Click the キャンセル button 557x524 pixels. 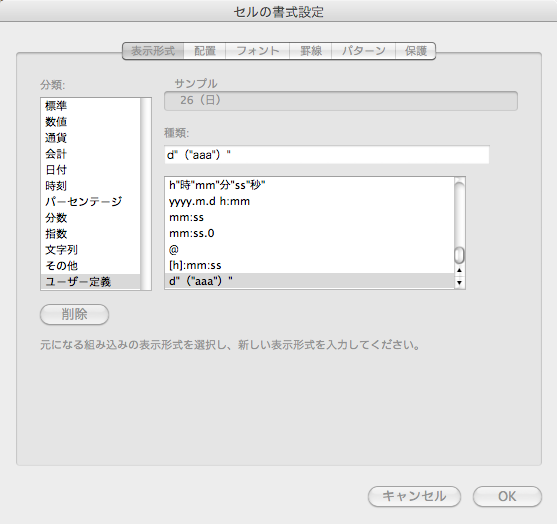pos(414,496)
